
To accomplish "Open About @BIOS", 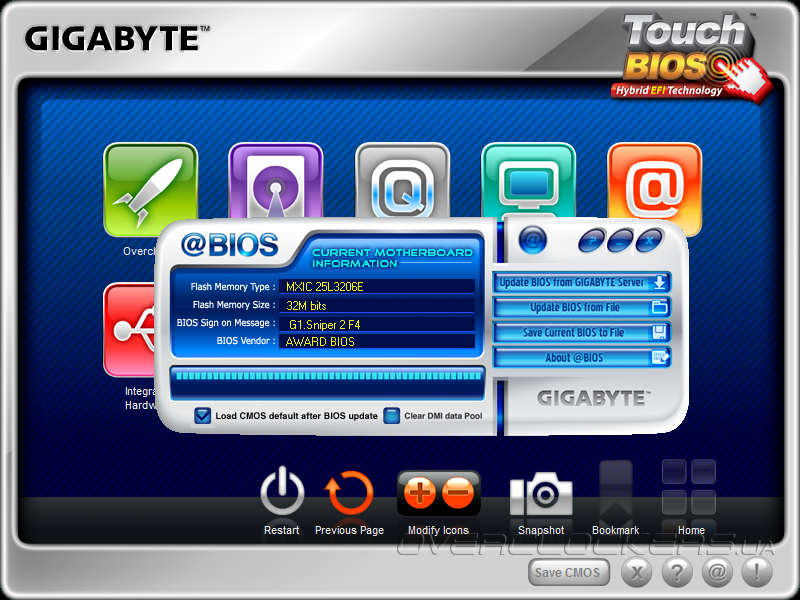I will pos(582,358).
